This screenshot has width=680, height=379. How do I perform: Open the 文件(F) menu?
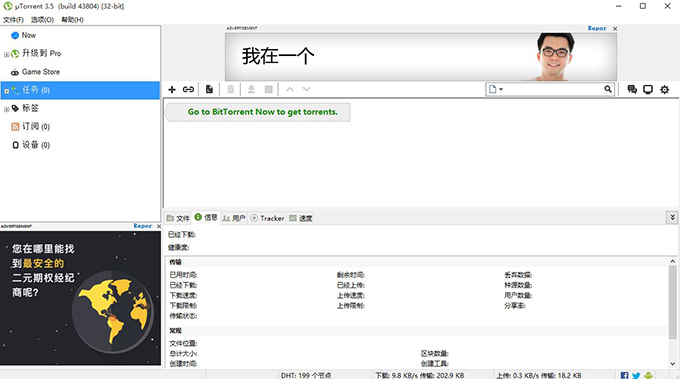tap(13, 20)
